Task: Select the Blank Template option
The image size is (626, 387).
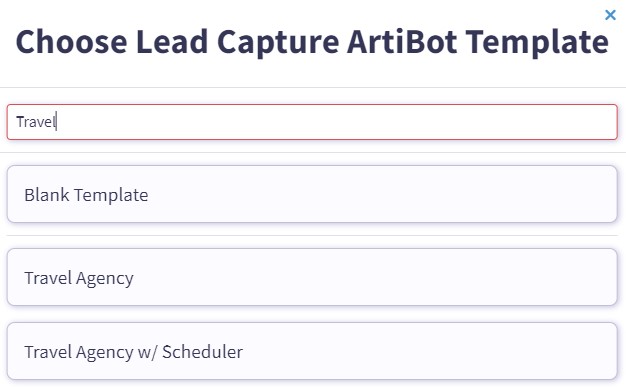Action: (312, 194)
